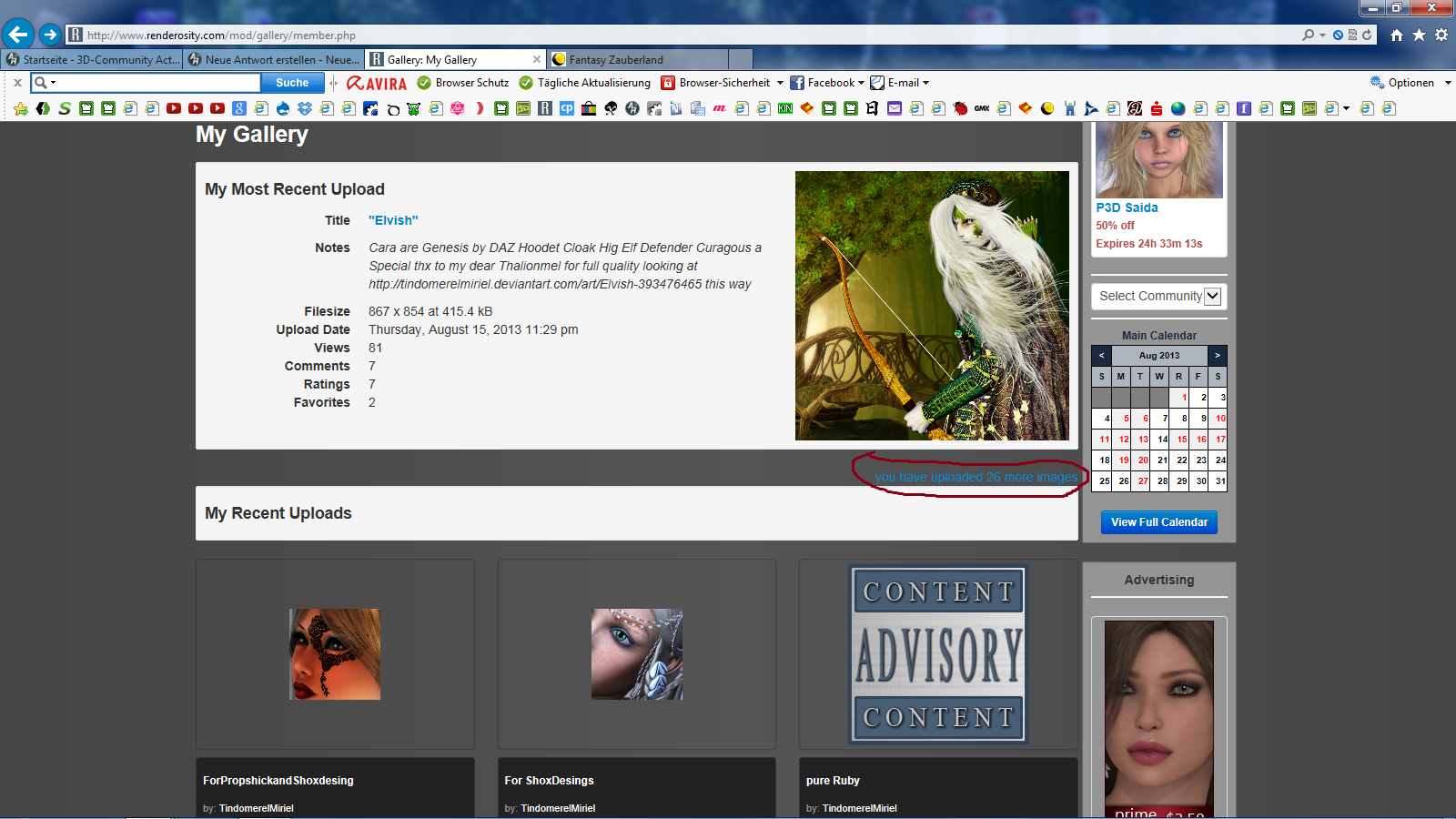Viewport: 1456px width, 819px height.
Task: Switch to Neue Antwort erstellen tab
Action: [275, 59]
